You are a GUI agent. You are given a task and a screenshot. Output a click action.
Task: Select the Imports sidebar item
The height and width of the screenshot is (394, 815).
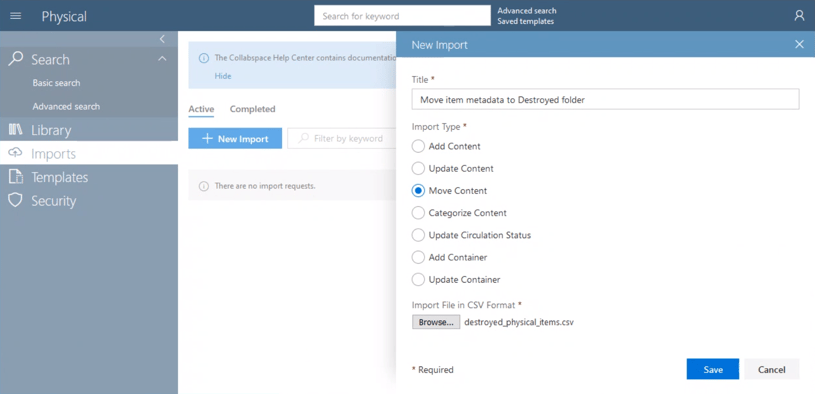point(89,153)
